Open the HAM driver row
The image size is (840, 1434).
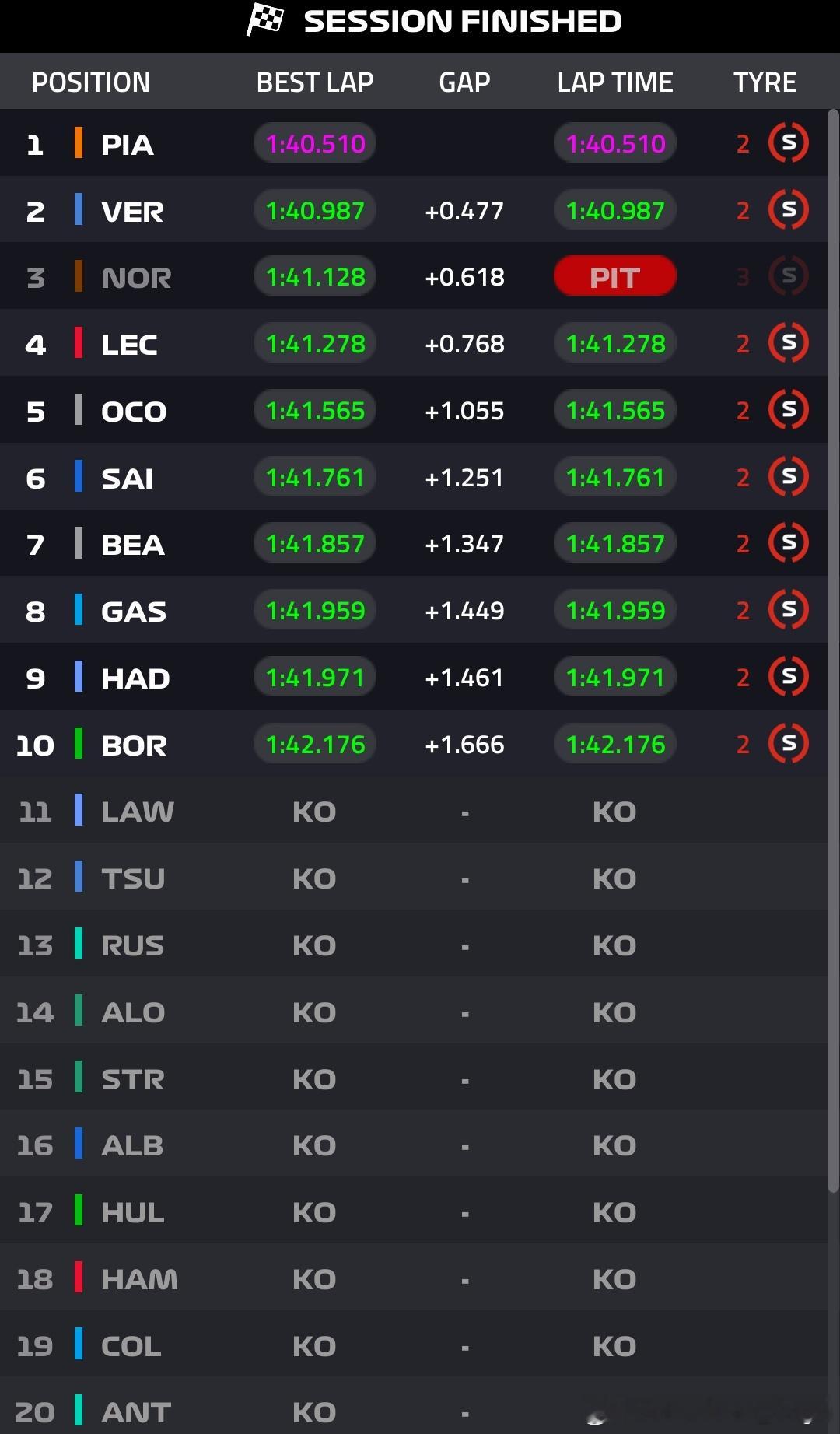tap(414, 1278)
